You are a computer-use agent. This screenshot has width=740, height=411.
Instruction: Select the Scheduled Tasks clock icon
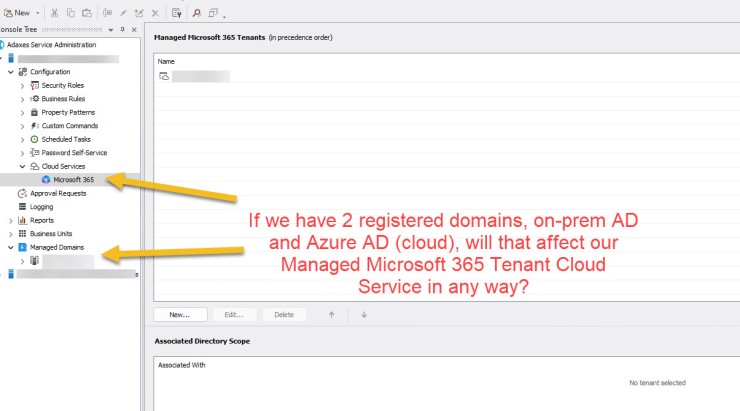(x=34, y=139)
